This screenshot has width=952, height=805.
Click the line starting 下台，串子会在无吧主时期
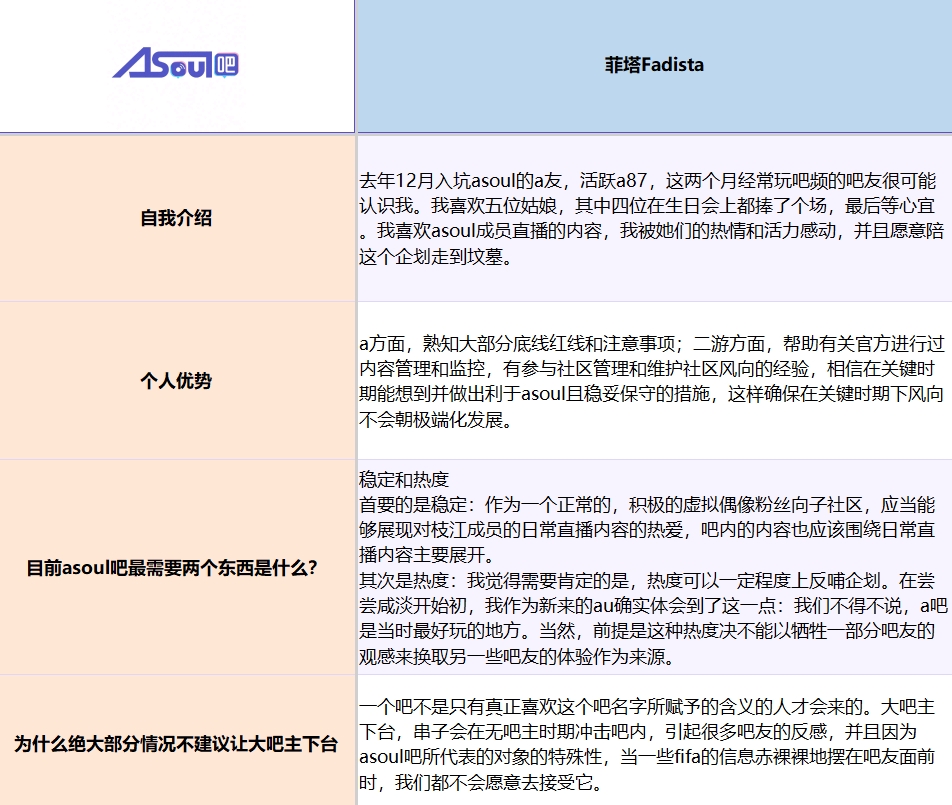click(638, 732)
